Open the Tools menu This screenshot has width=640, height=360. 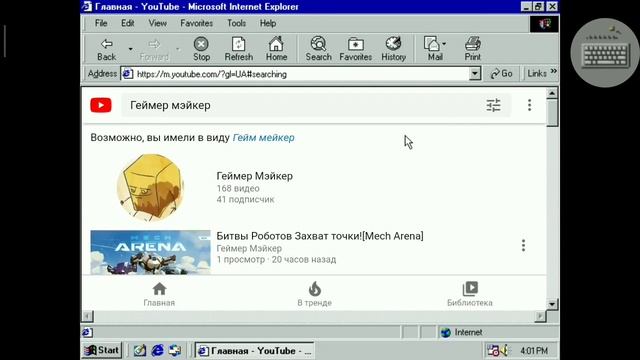click(x=236, y=23)
